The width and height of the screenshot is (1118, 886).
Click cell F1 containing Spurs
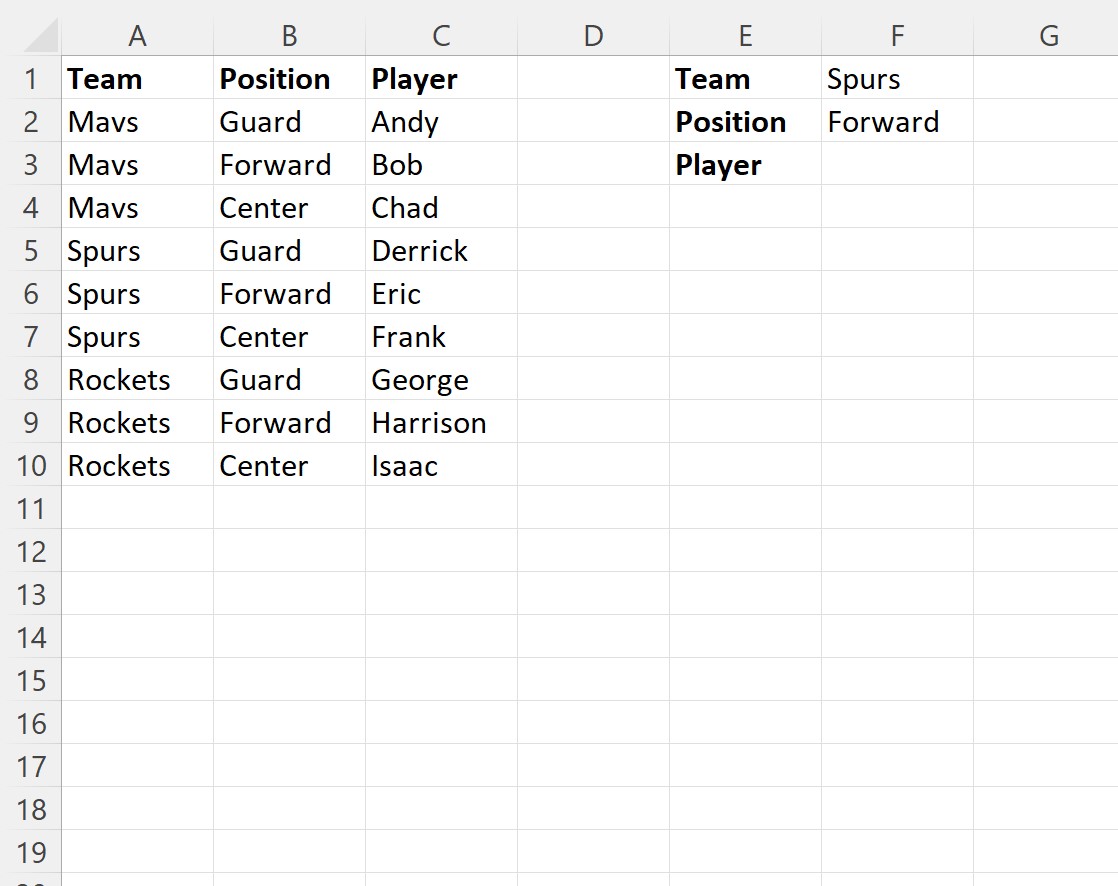coord(897,78)
